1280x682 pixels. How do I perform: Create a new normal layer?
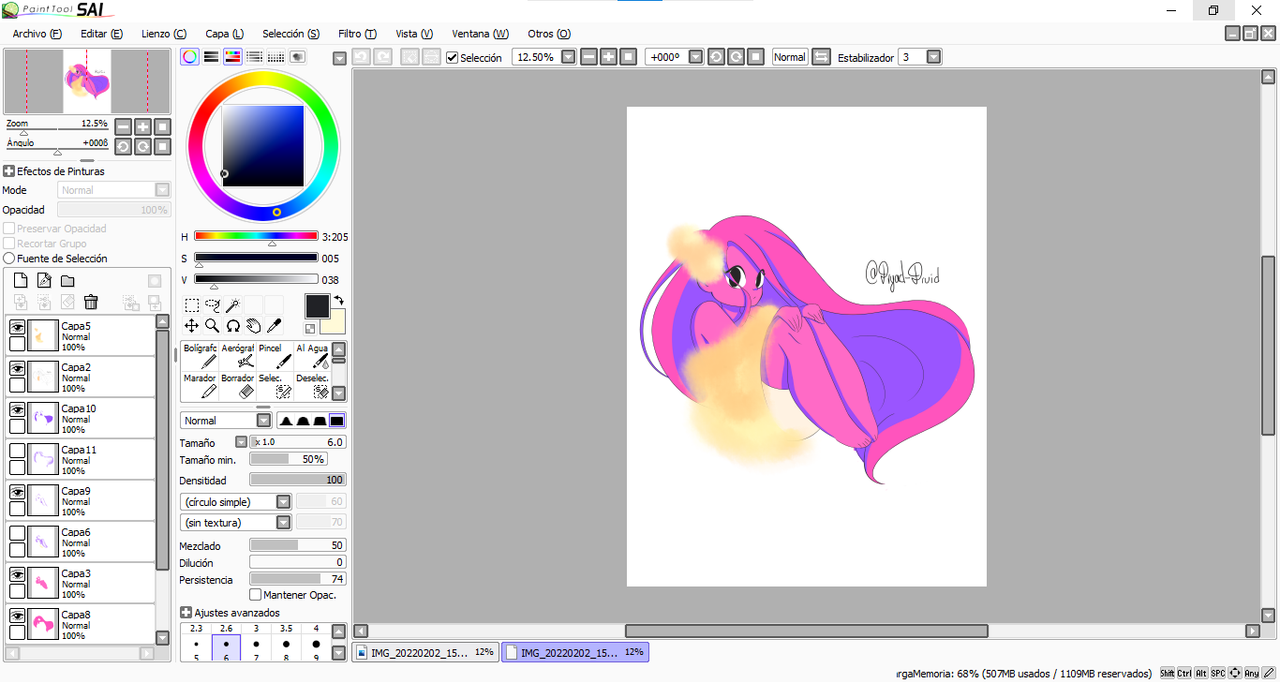(20, 281)
